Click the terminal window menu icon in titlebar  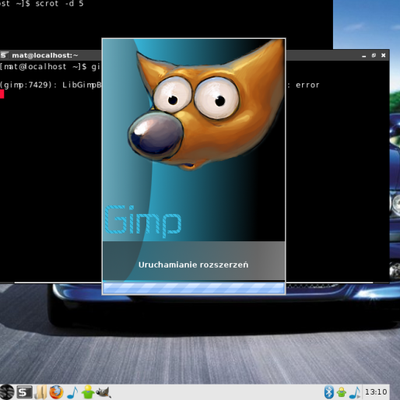pyautogui.click(x=4, y=55)
